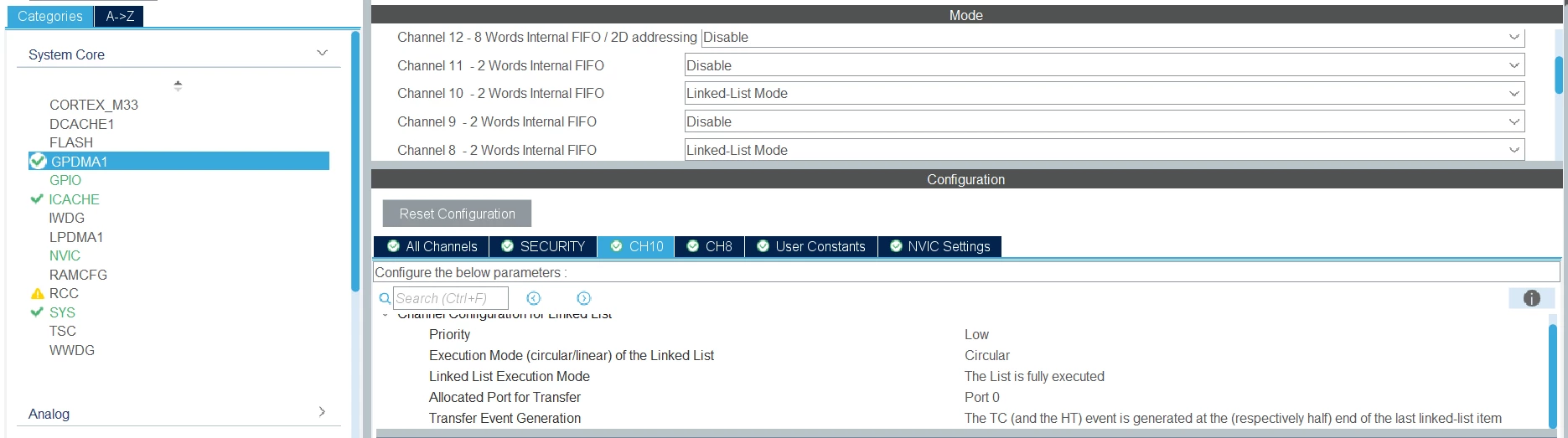Image resolution: width=1568 pixels, height=438 pixels.
Task: Select GPDMA1 in the peripheral list
Action: click(179, 161)
